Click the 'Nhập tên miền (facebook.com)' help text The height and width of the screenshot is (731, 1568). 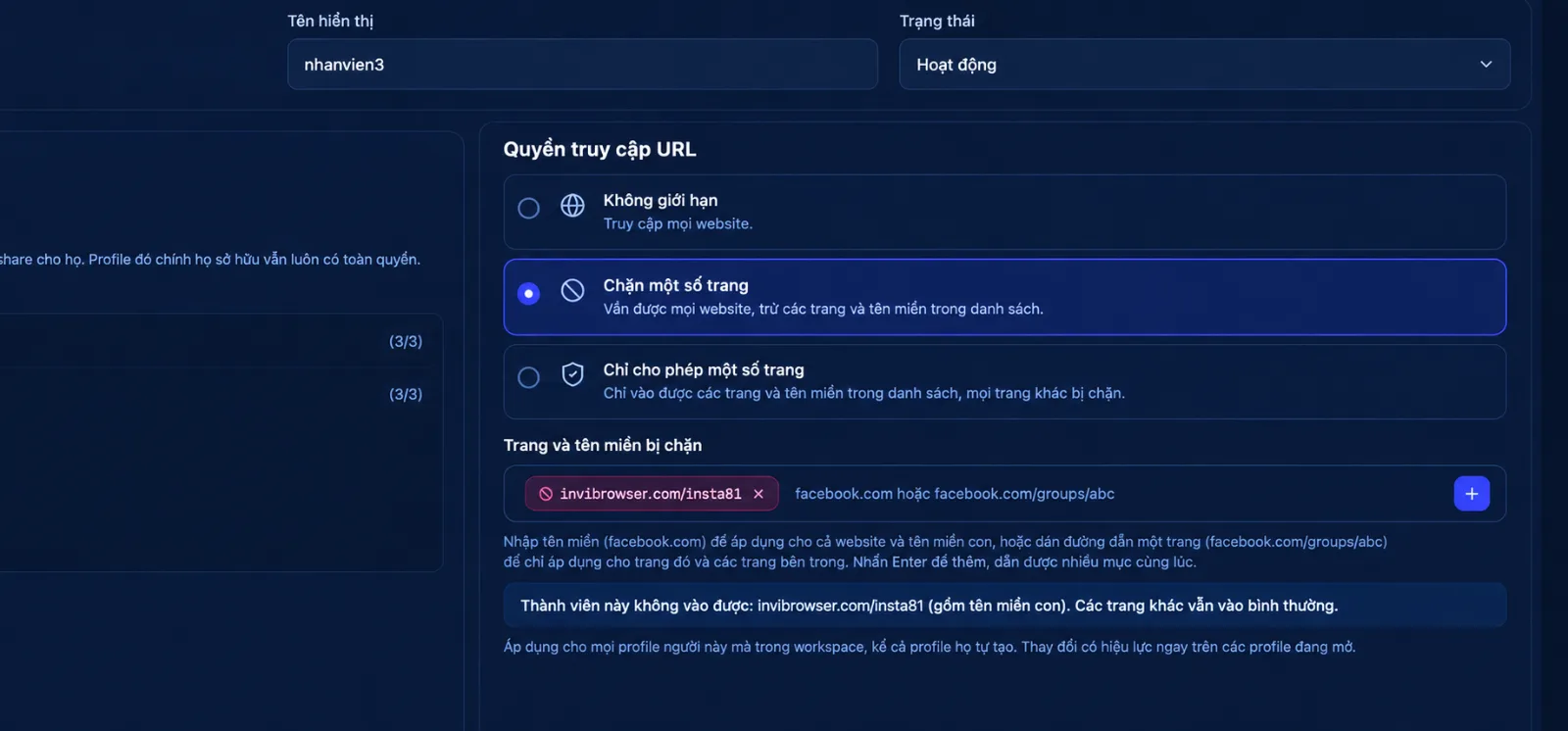945,552
